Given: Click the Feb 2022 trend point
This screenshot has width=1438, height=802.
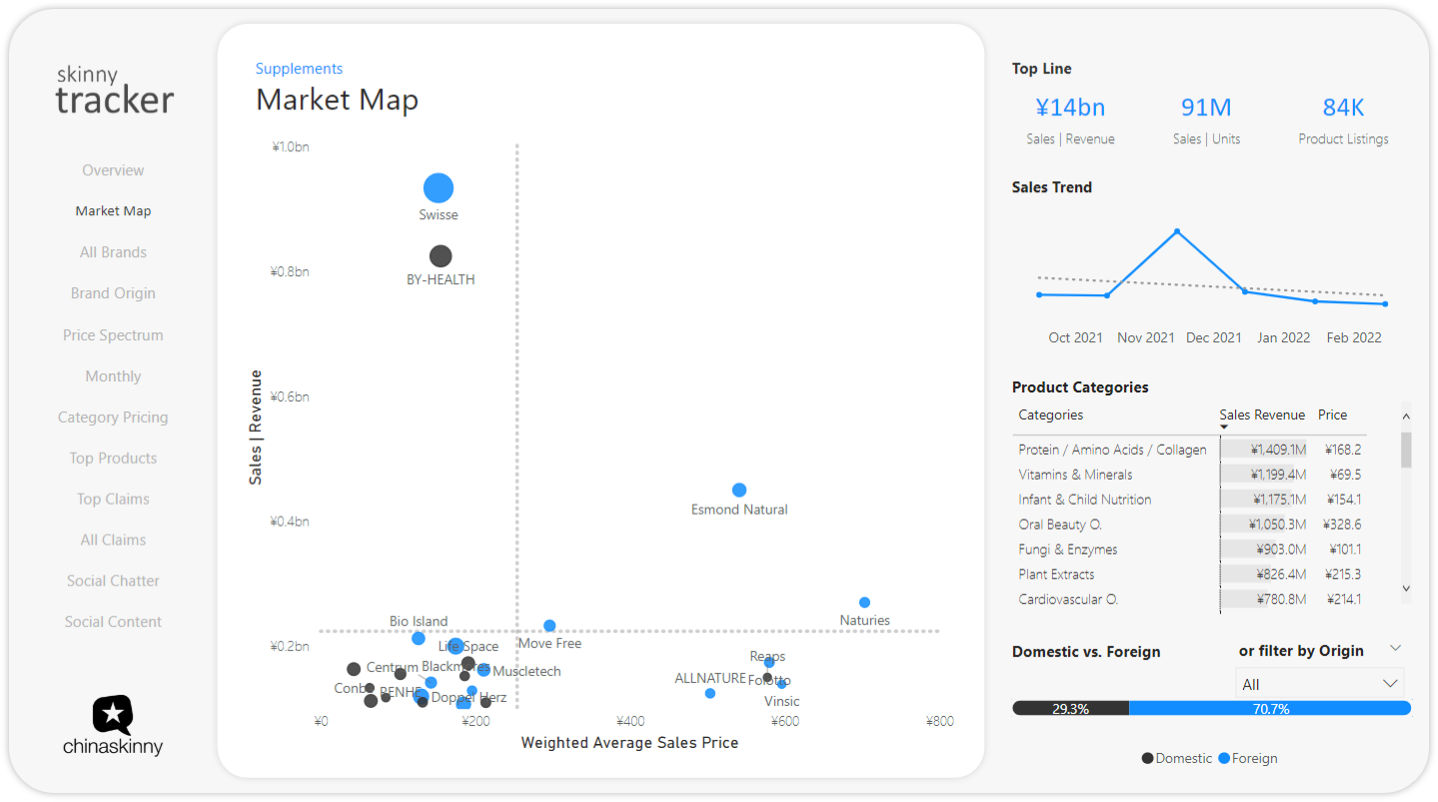Looking at the screenshot, I should (1385, 304).
